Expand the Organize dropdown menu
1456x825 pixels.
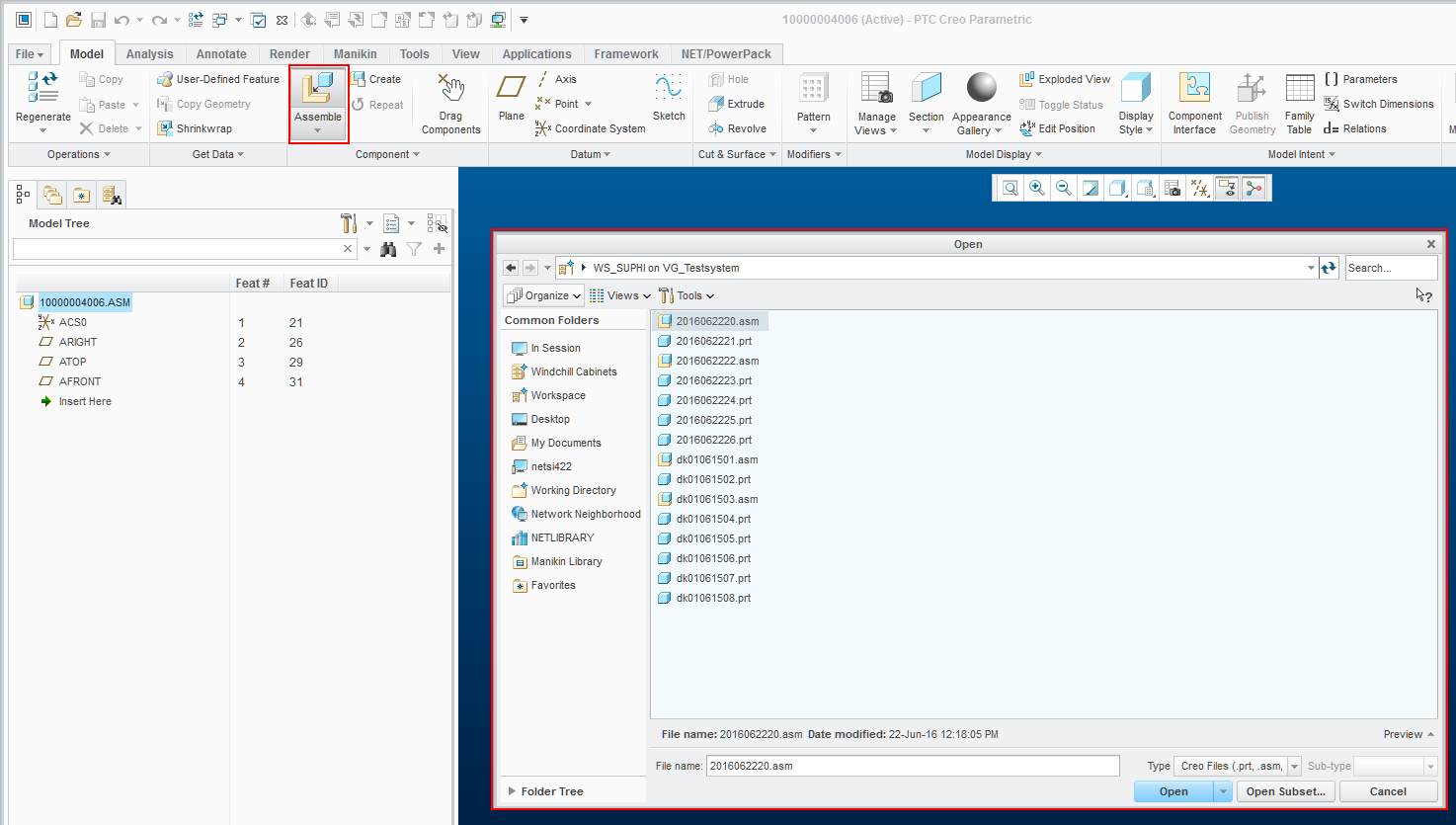pos(543,295)
